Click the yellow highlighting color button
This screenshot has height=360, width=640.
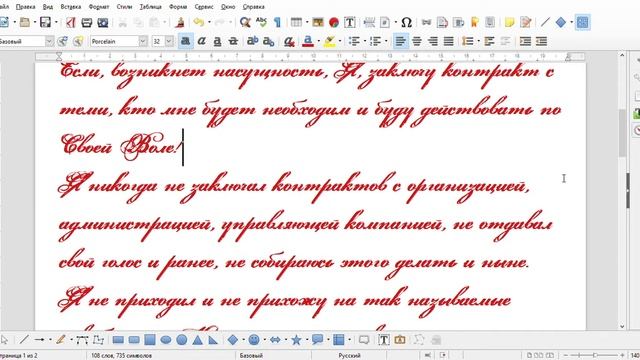point(329,41)
